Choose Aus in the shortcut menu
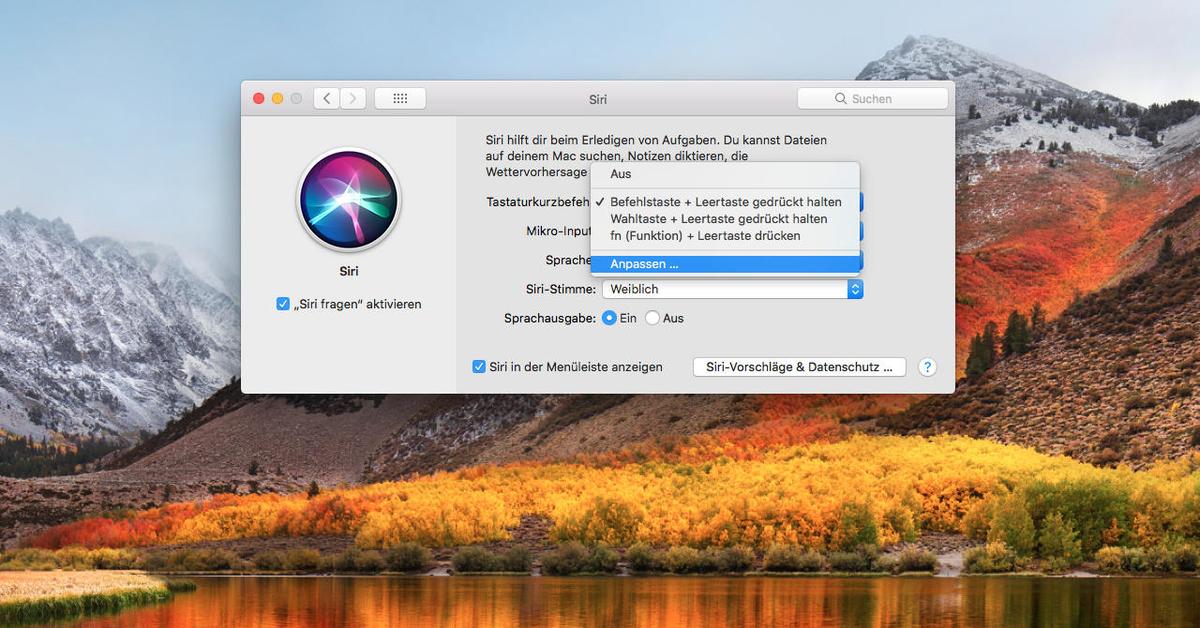Image resolution: width=1200 pixels, height=628 pixels. coord(725,174)
